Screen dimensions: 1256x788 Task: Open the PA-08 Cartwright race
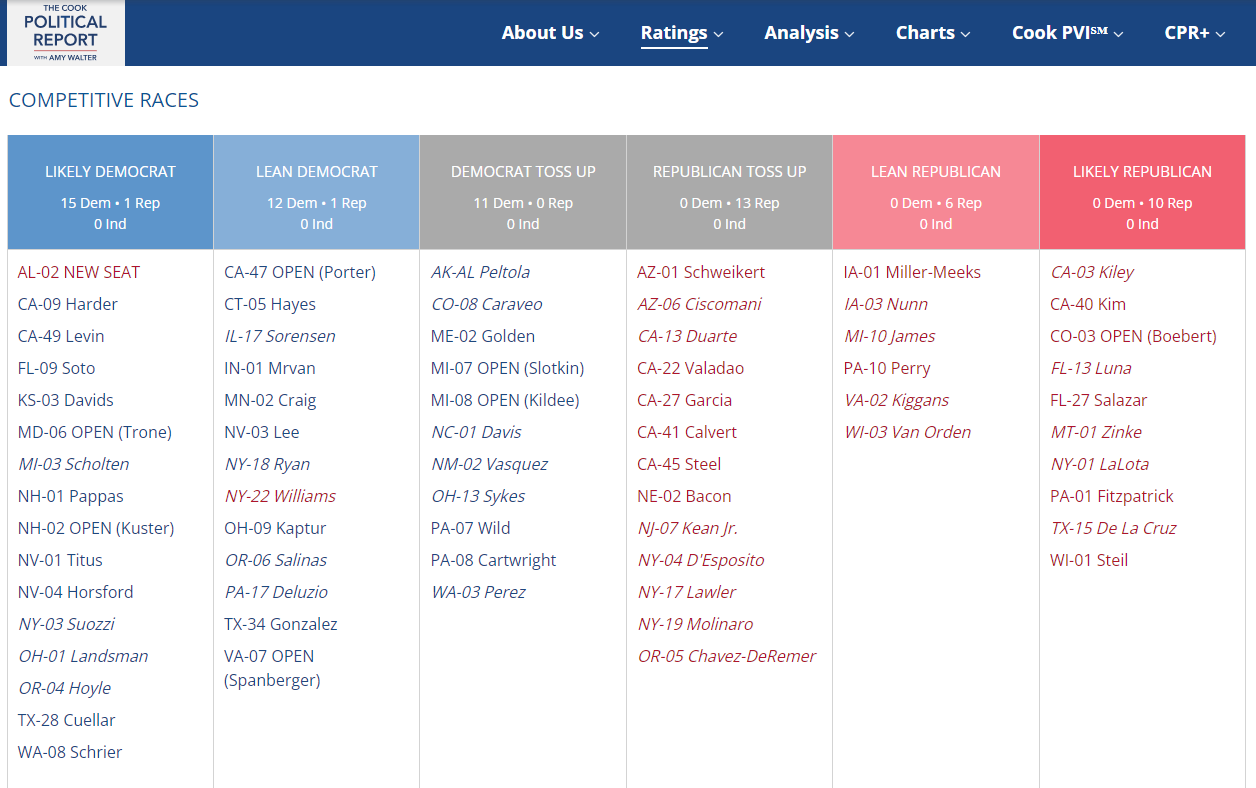click(494, 560)
